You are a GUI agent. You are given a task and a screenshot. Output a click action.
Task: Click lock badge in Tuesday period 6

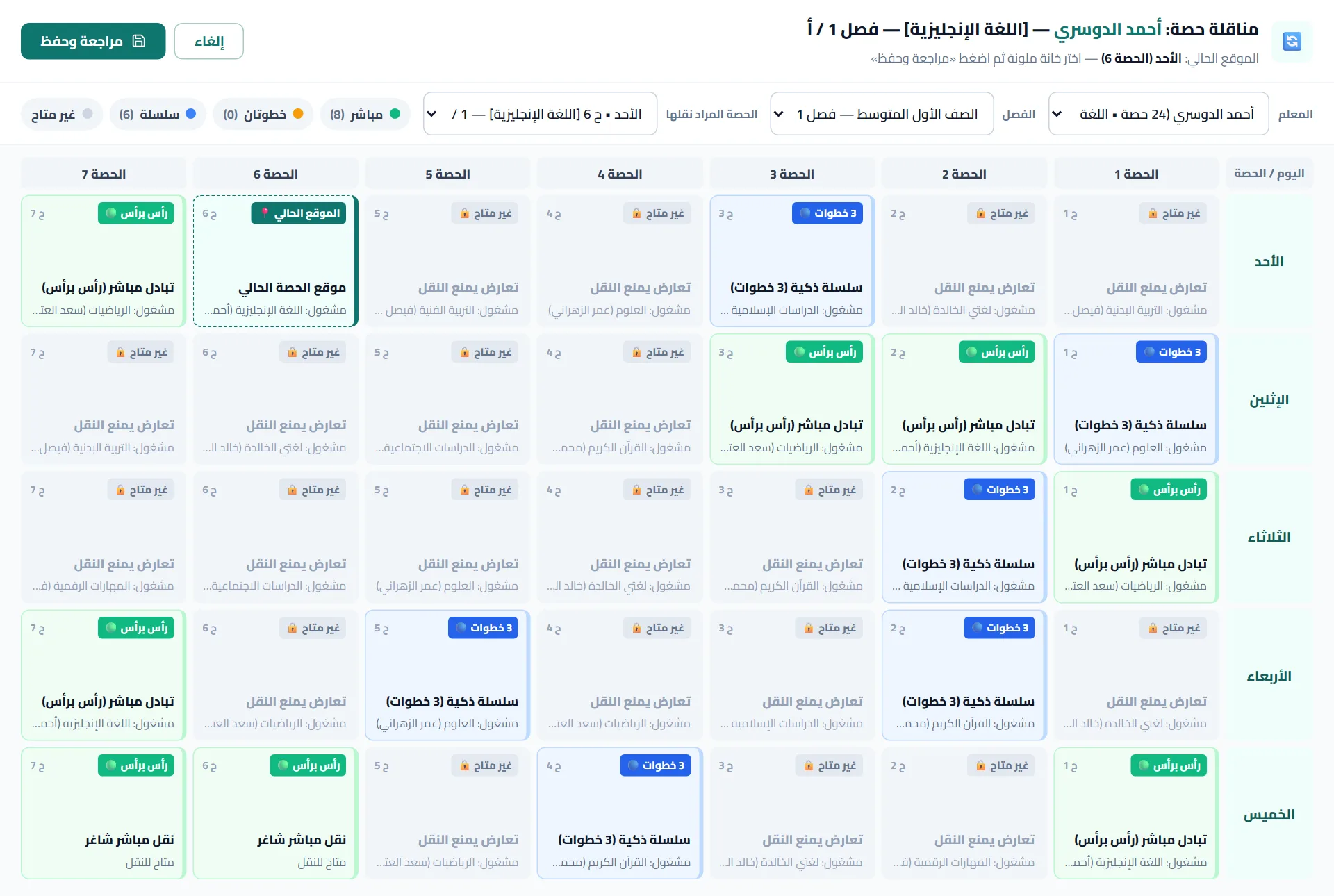(x=313, y=490)
